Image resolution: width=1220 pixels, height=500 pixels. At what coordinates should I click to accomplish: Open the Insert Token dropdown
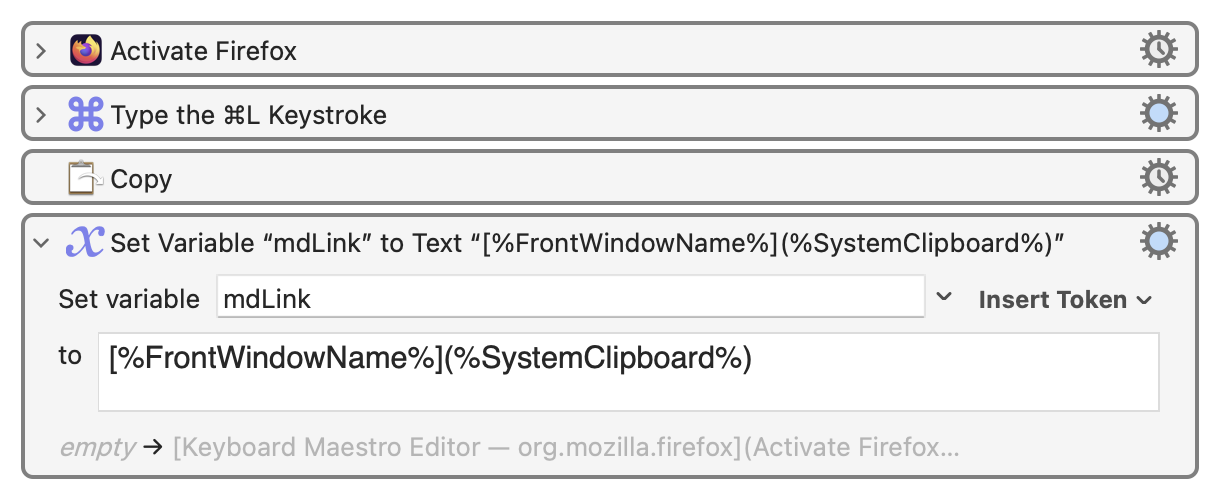point(1064,299)
